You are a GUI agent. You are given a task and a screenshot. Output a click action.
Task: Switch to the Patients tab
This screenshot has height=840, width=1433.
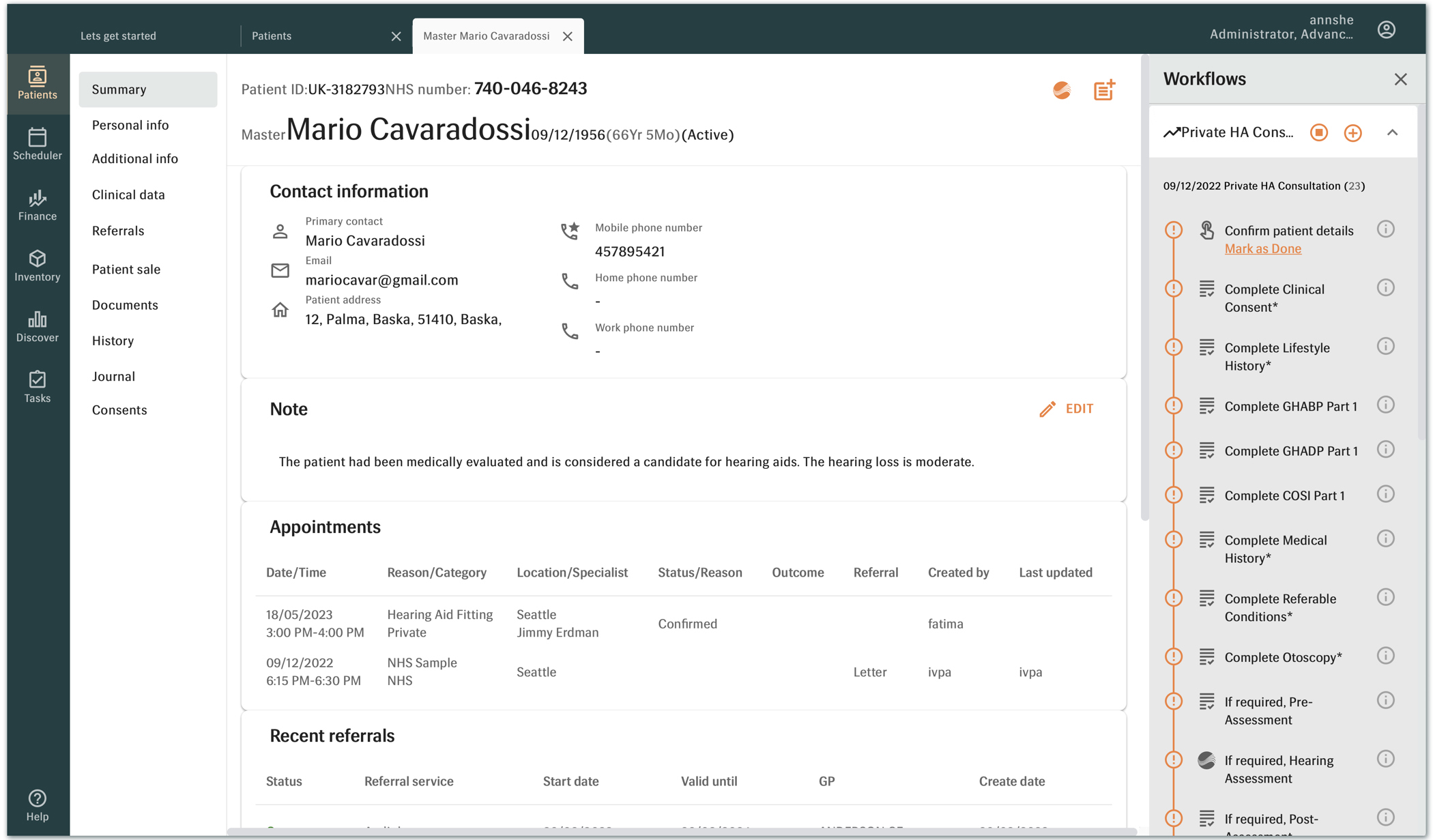(x=271, y=35)
